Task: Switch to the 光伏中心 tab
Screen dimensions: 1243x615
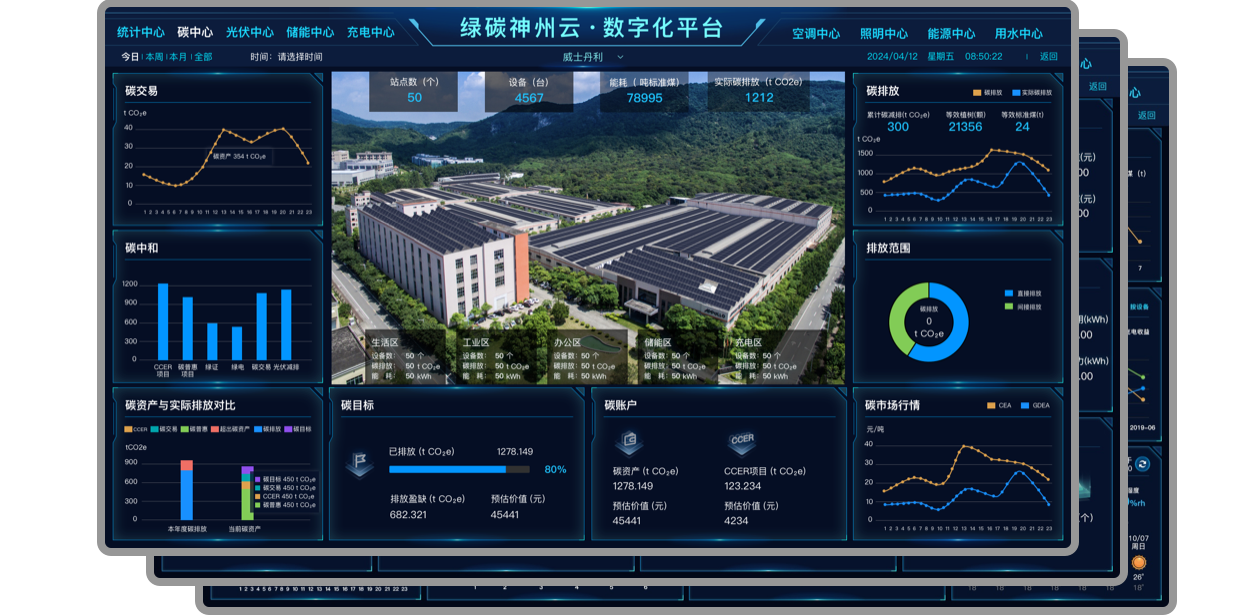Action: [x=248, y=31]
